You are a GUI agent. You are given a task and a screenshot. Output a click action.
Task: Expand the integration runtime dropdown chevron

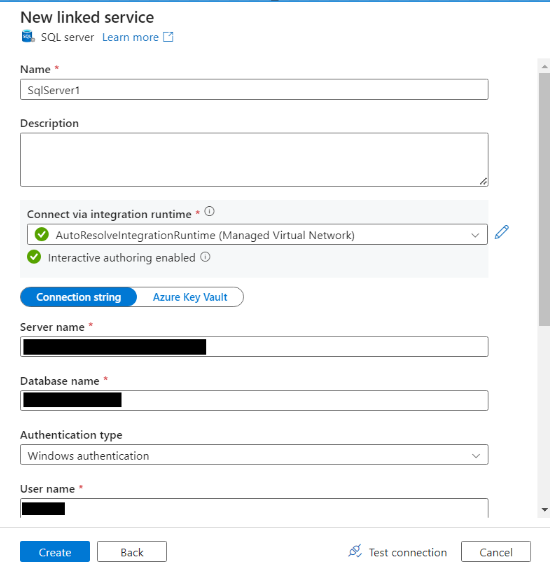point(475,235)
